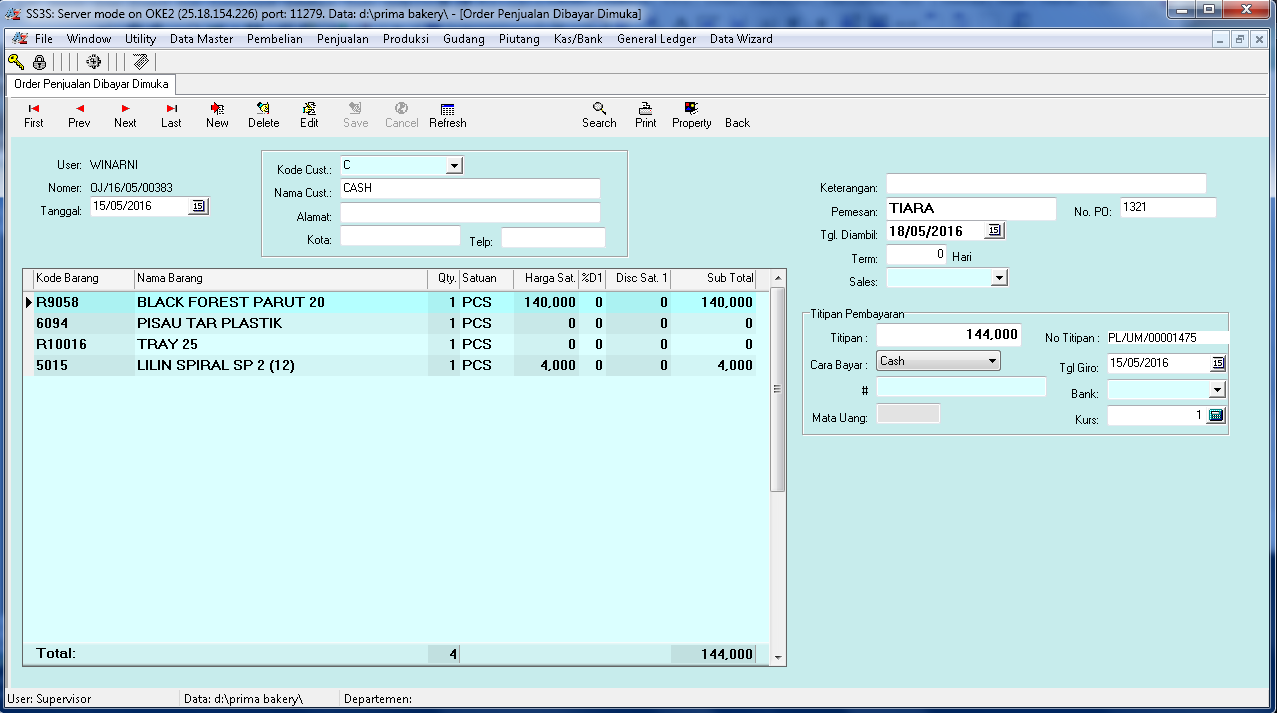The image size is (1277, 713).
Task: Click the No. PO field 1321
Action: [1168, 207]
